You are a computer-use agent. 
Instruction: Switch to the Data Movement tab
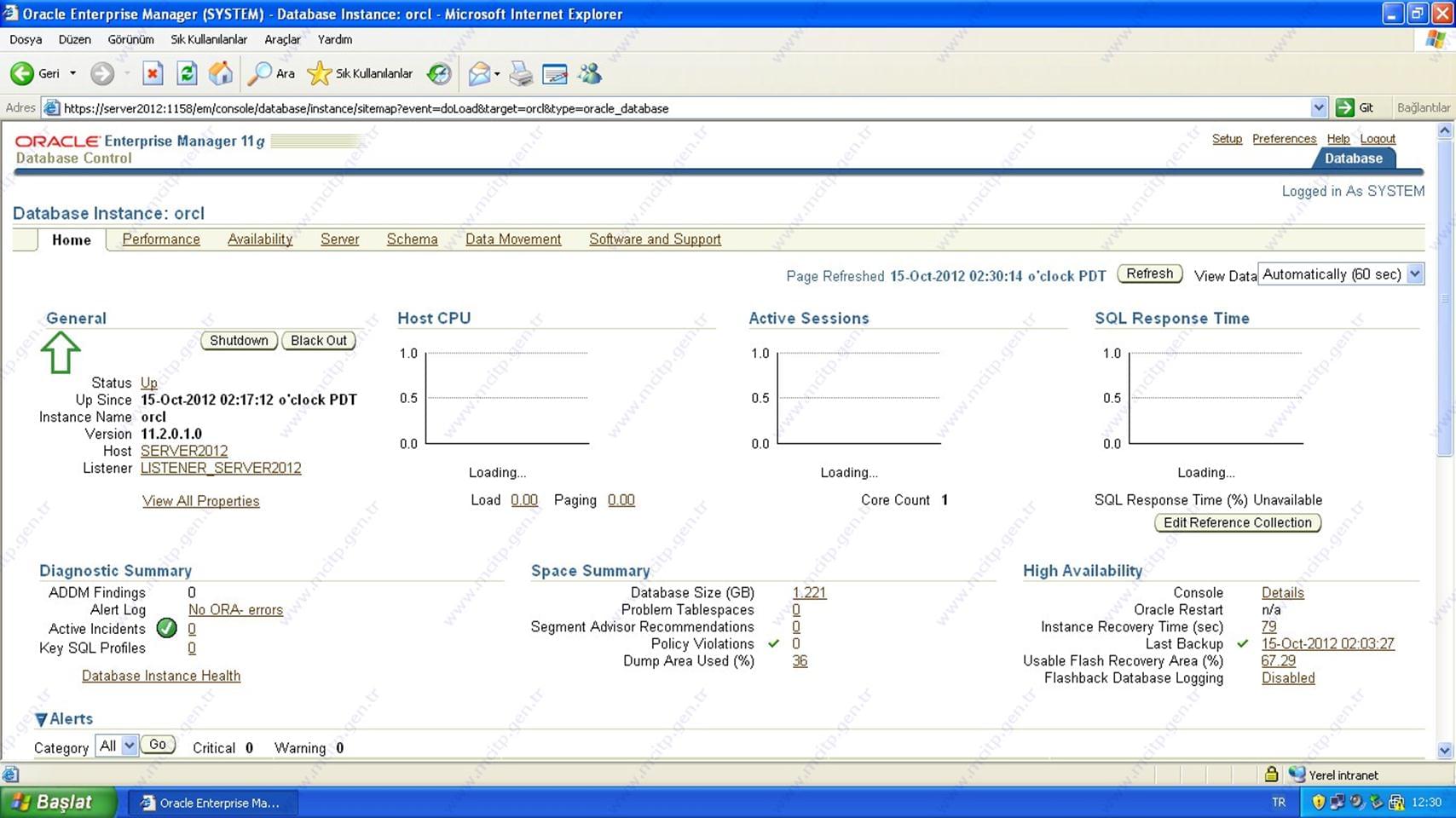click(x=513, y=239)
